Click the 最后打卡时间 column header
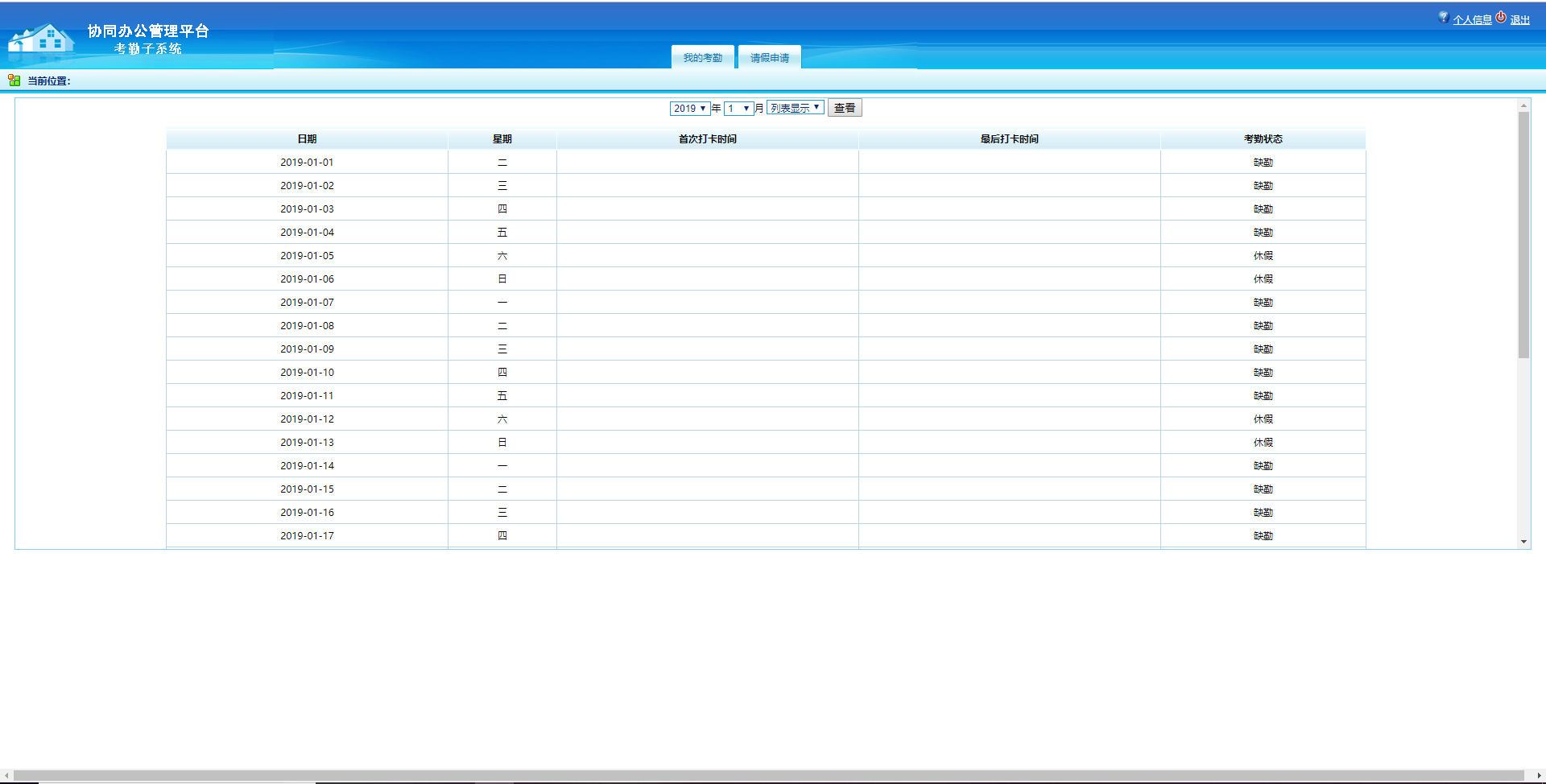1546x784 pixels. 1010,139
